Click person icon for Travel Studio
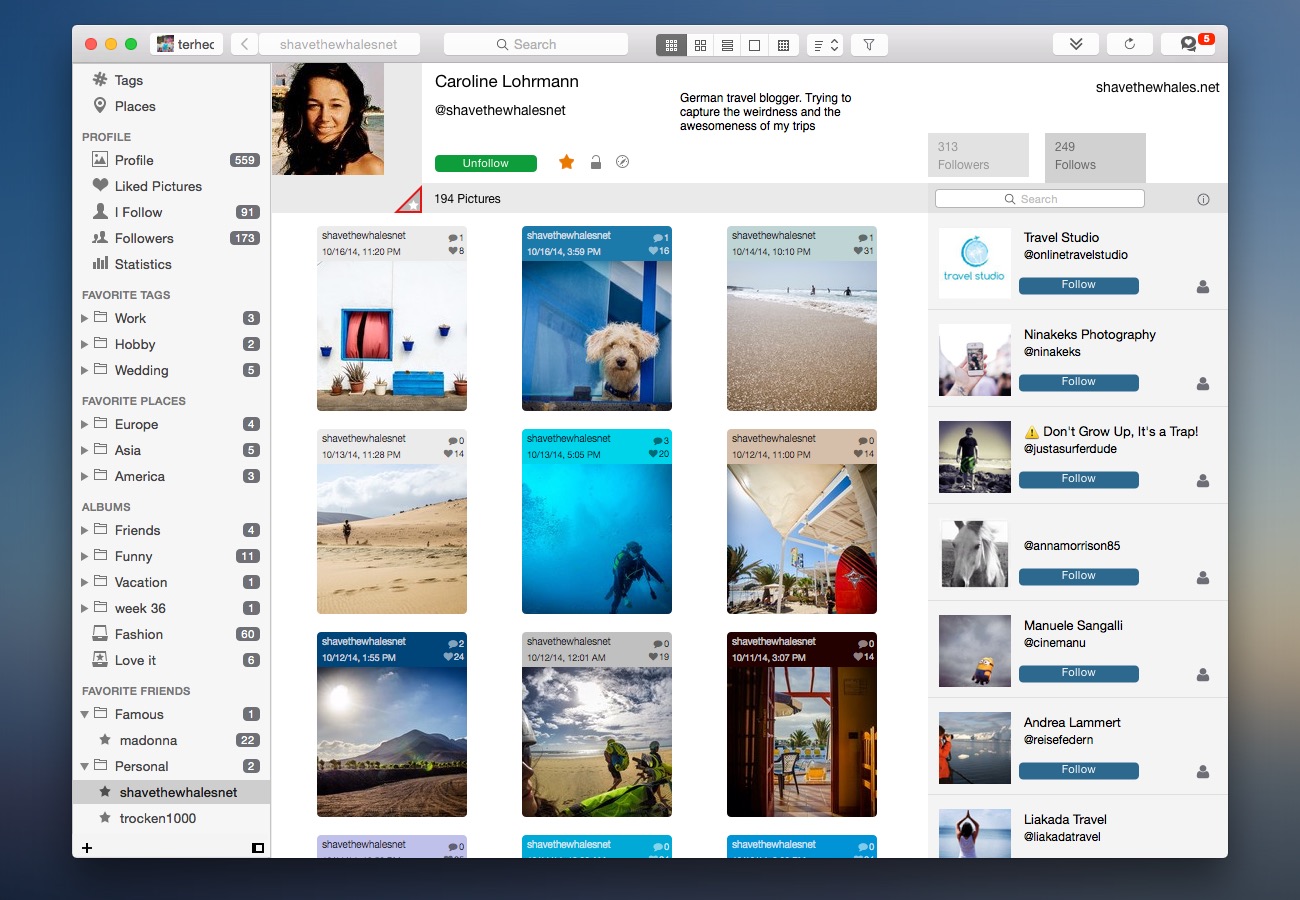 (1203, 287)
